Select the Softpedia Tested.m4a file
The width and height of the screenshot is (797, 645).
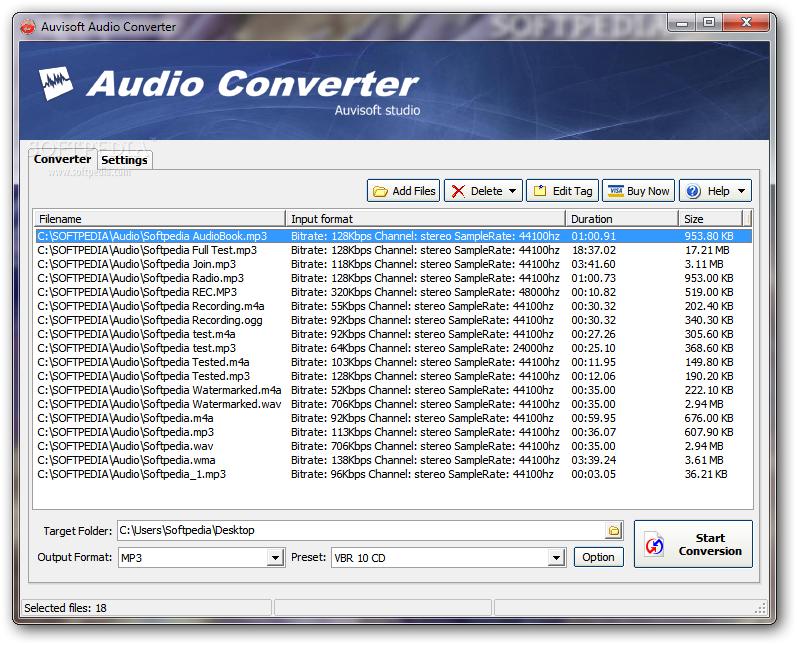point(143,362)
